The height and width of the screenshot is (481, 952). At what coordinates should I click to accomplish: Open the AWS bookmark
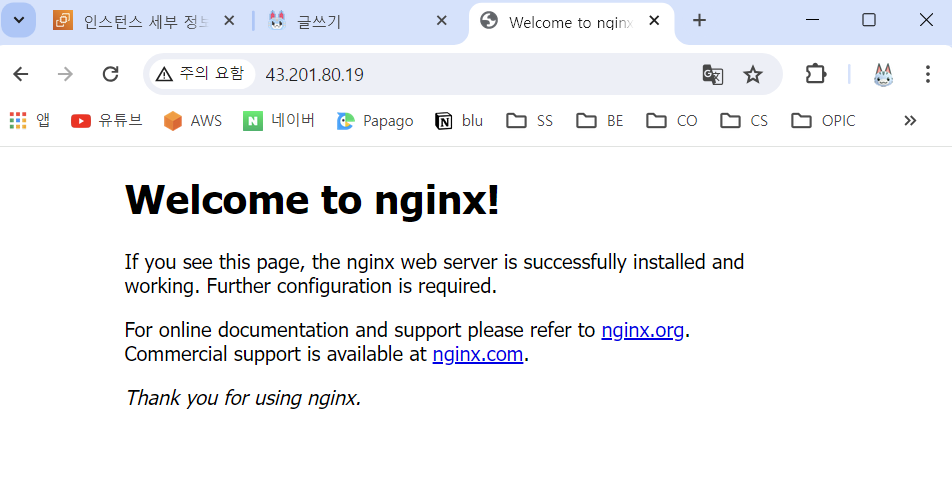click(192, 120)
